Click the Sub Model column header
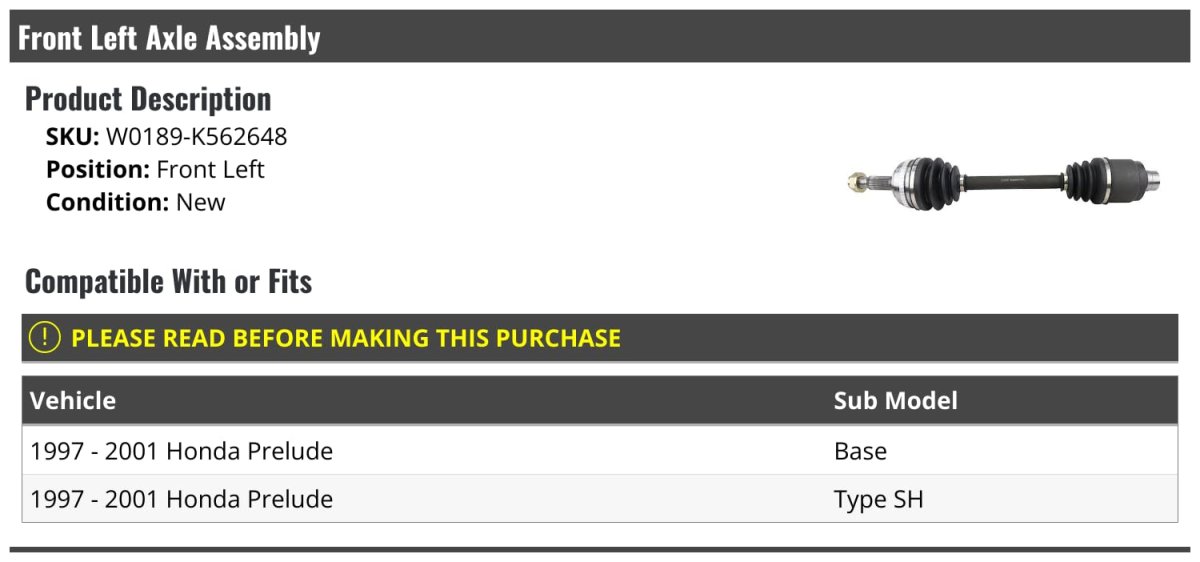 coord(895,401)
